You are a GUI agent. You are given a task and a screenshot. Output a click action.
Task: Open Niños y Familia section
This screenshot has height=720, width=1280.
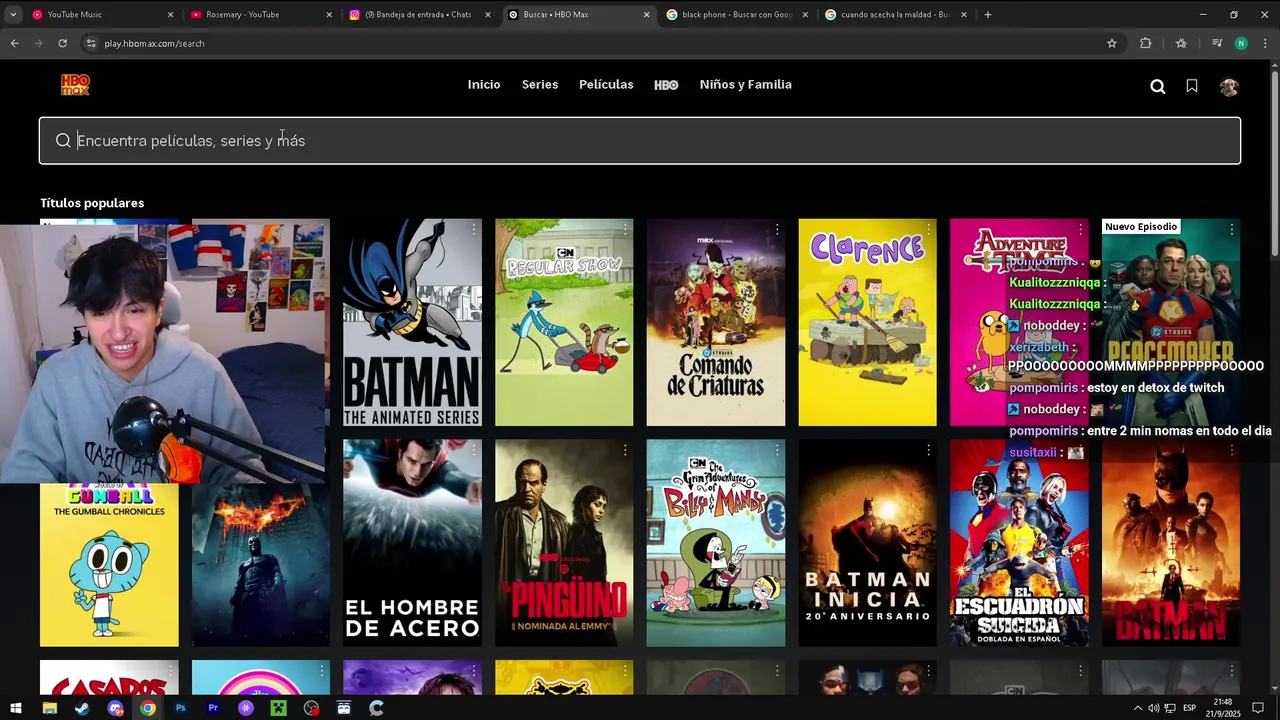(x=746, y=85)
